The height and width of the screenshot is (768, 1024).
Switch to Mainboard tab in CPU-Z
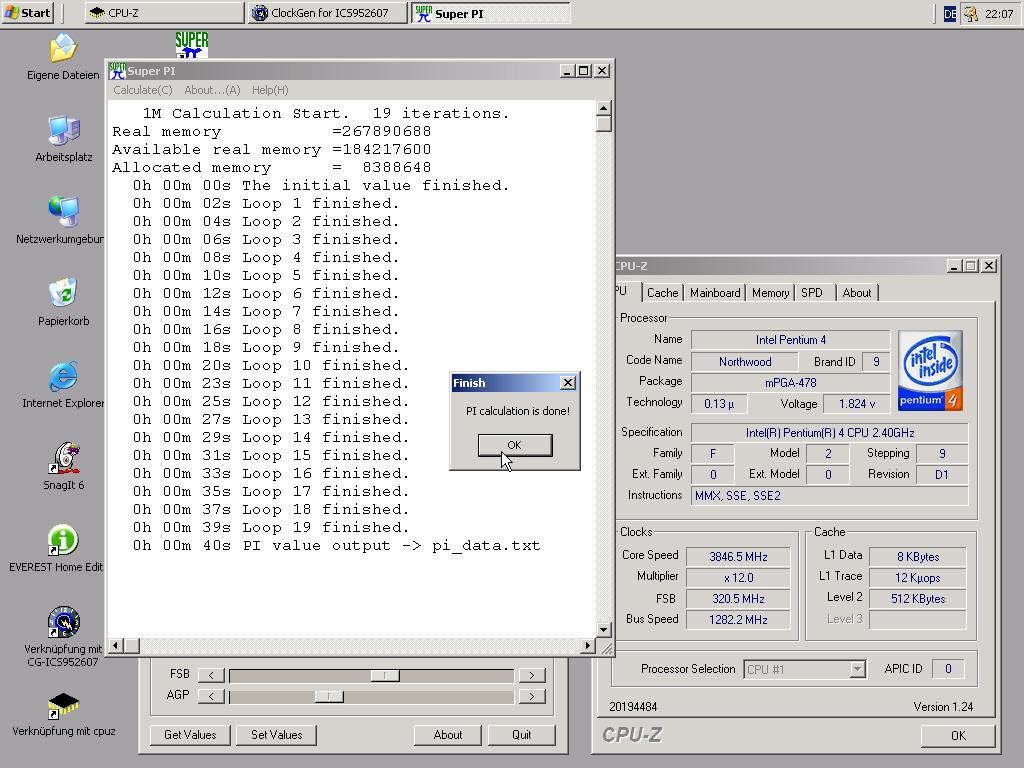click(x=715, y=293)
